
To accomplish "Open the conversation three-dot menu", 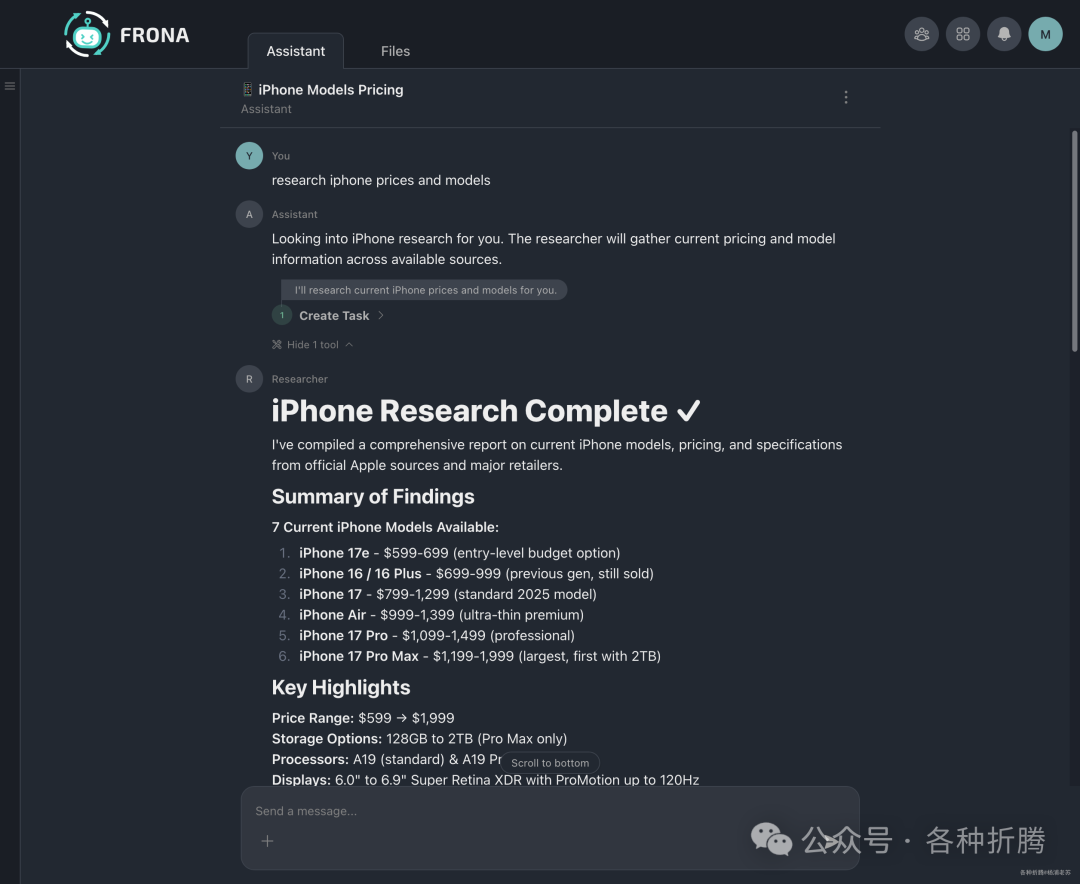I will point(846,97).
